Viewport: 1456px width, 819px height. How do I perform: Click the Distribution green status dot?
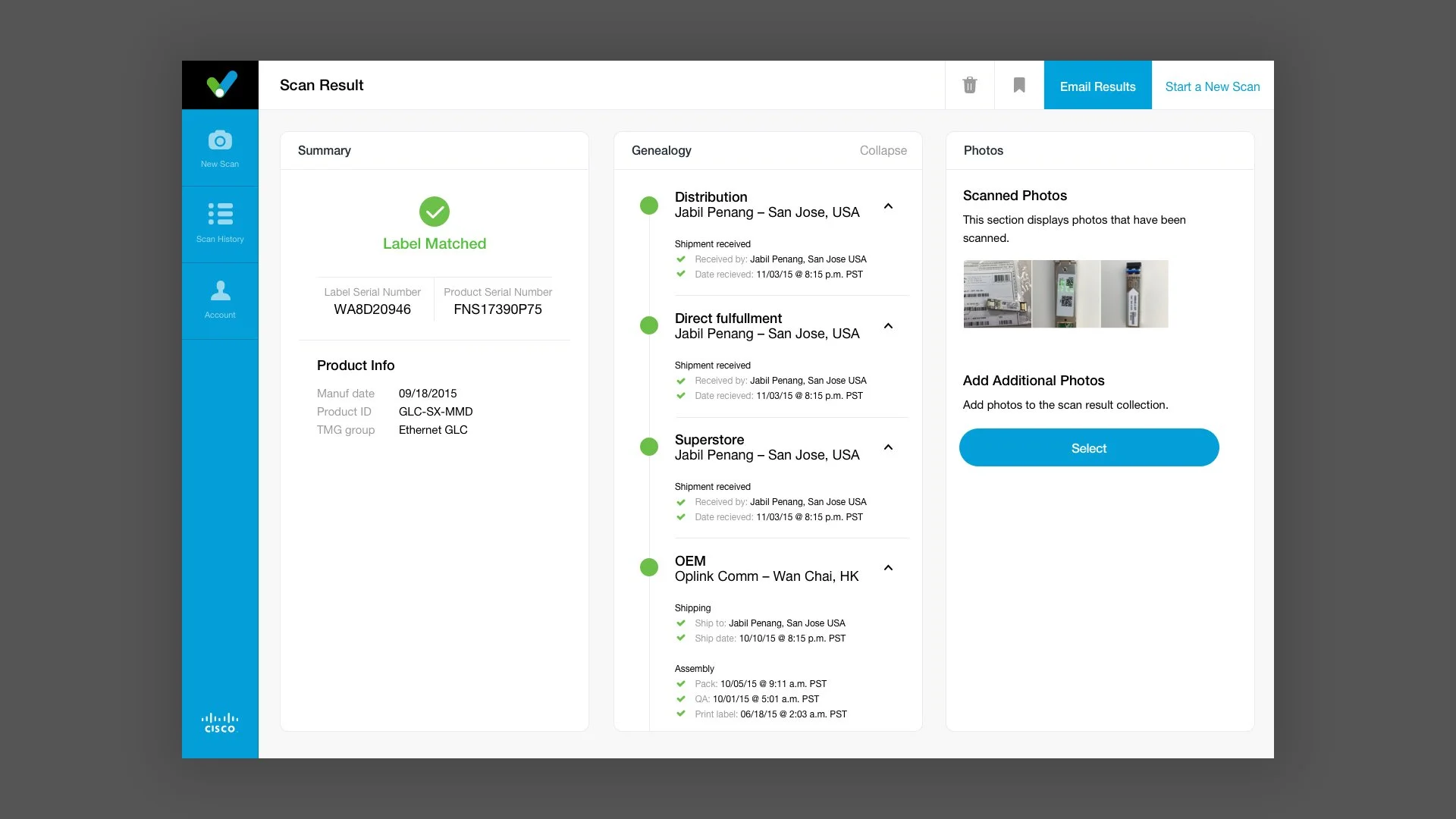pyautogui.click(x=649, y=206)
